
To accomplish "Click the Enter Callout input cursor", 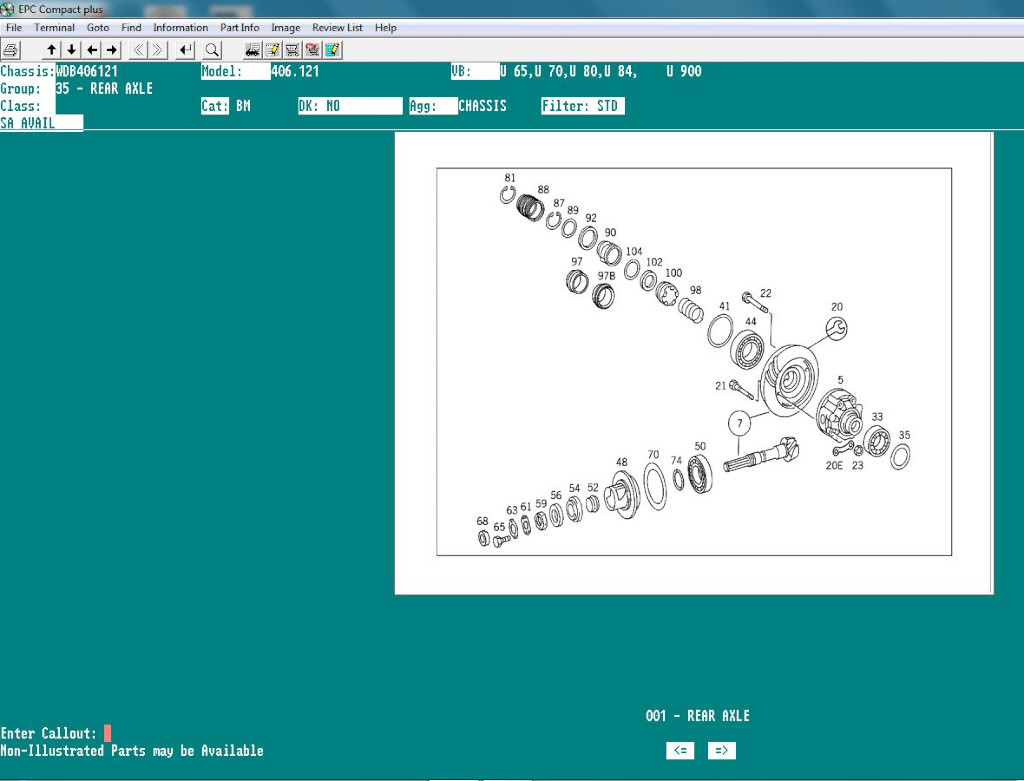I will pyautogui.click(x=107, y=733).
